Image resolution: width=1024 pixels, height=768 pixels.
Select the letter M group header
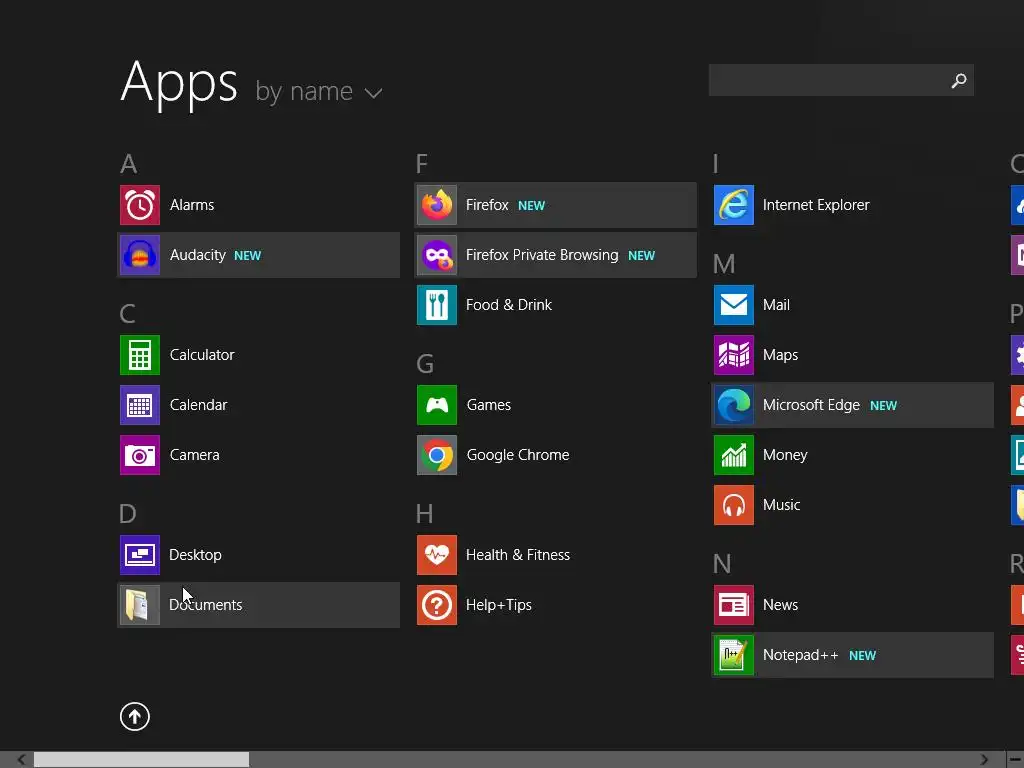click(724, 264)
